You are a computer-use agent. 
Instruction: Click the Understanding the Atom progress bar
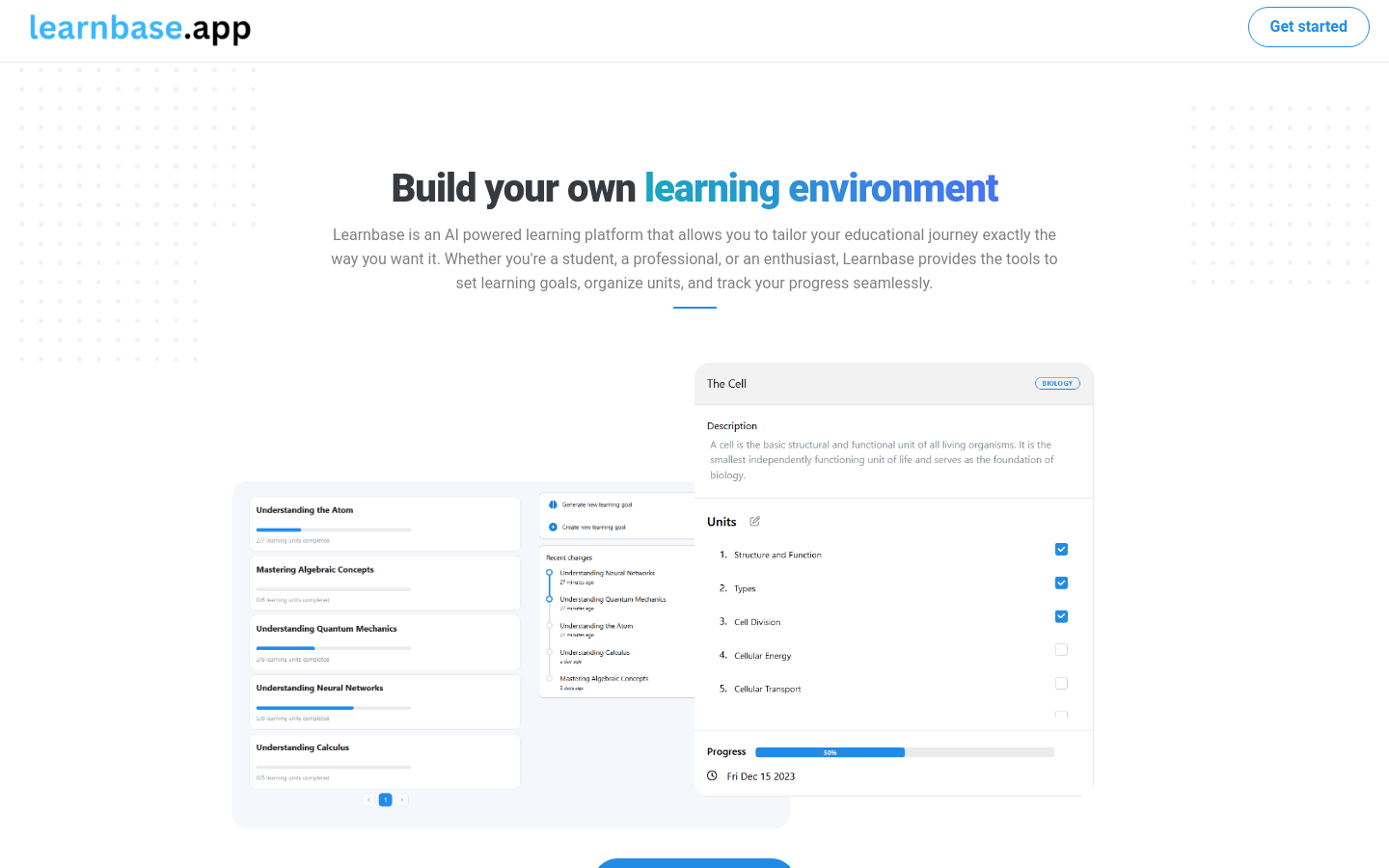(x=334, y=529)
